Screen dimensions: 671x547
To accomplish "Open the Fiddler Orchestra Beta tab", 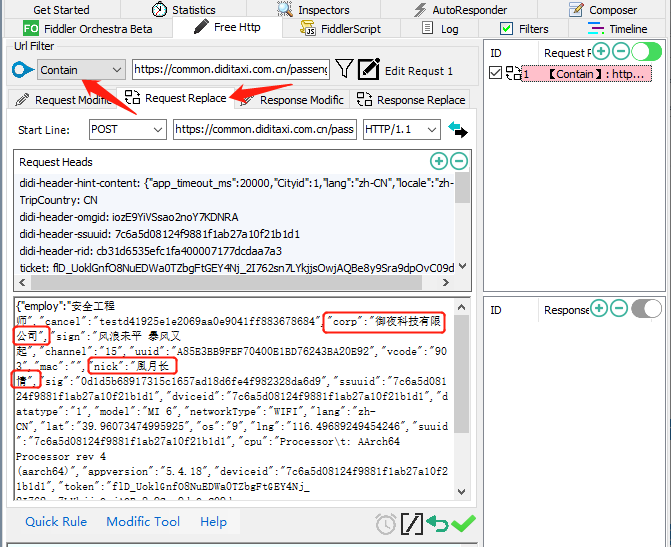I will [x=88, y=29].
